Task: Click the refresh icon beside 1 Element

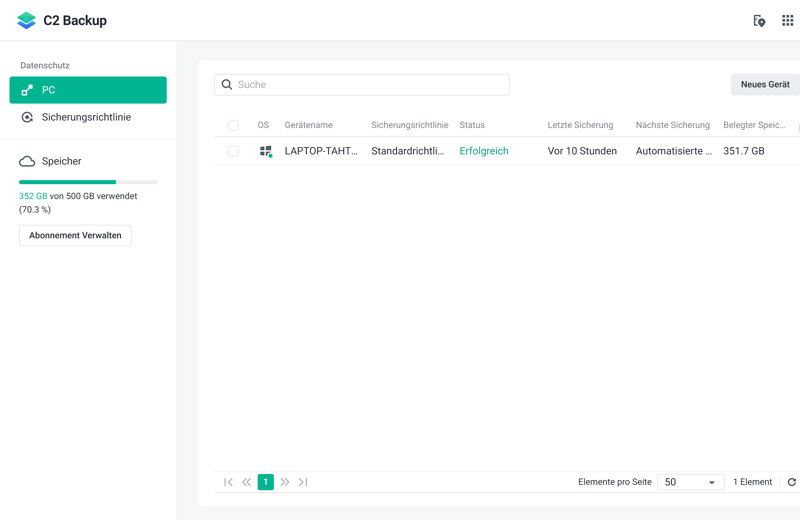Action: point(791,482)
